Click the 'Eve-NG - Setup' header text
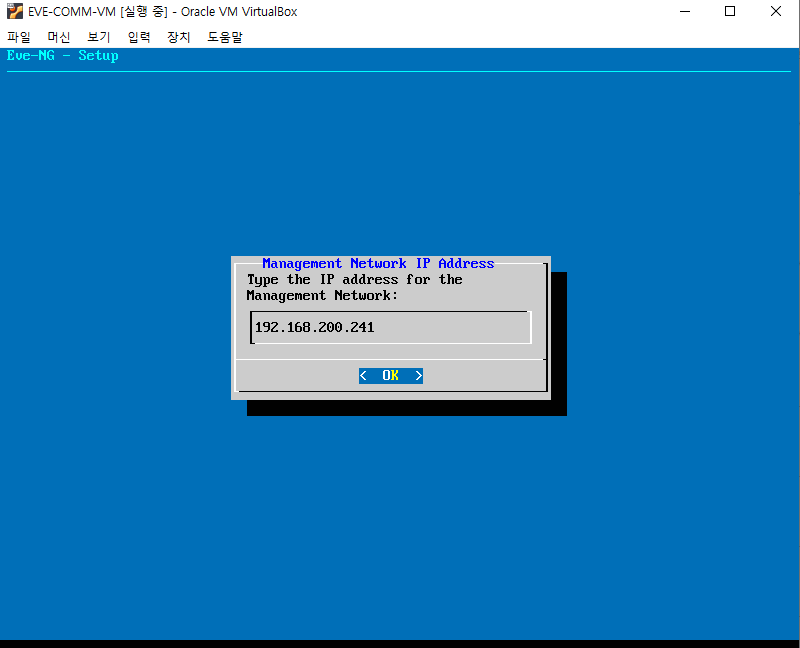 click(62, 56)
